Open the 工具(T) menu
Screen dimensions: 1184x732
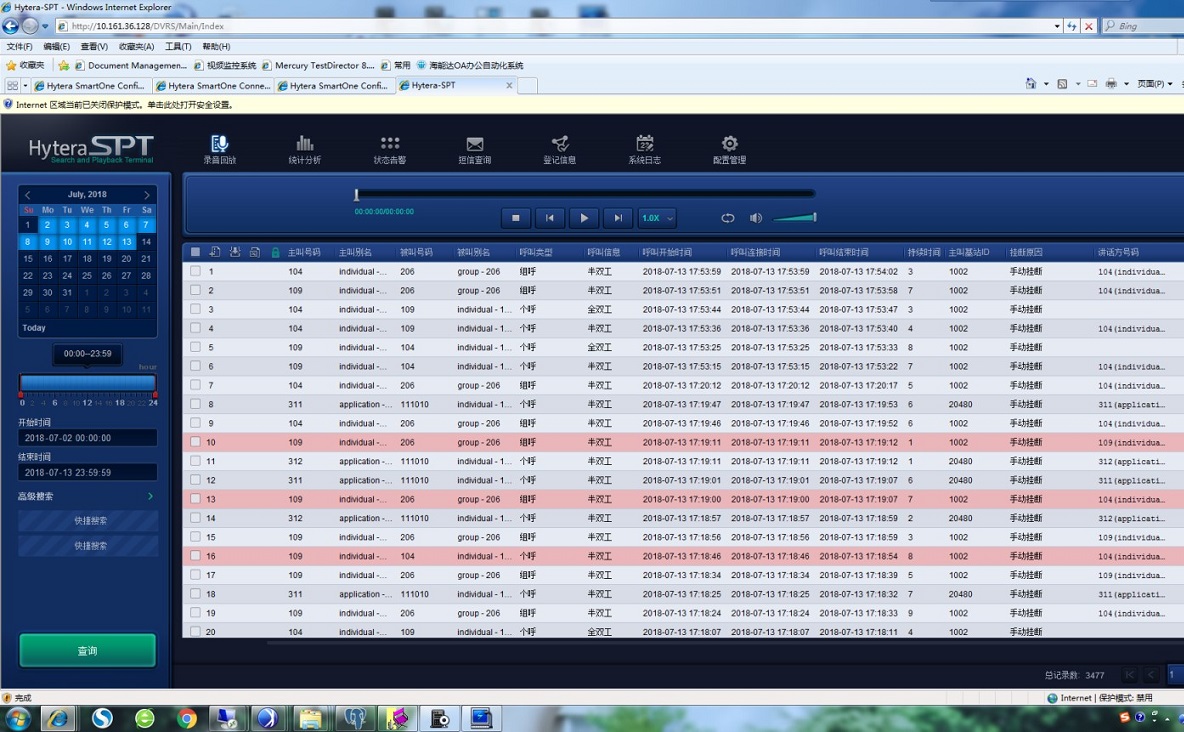[x=177, y=46]
